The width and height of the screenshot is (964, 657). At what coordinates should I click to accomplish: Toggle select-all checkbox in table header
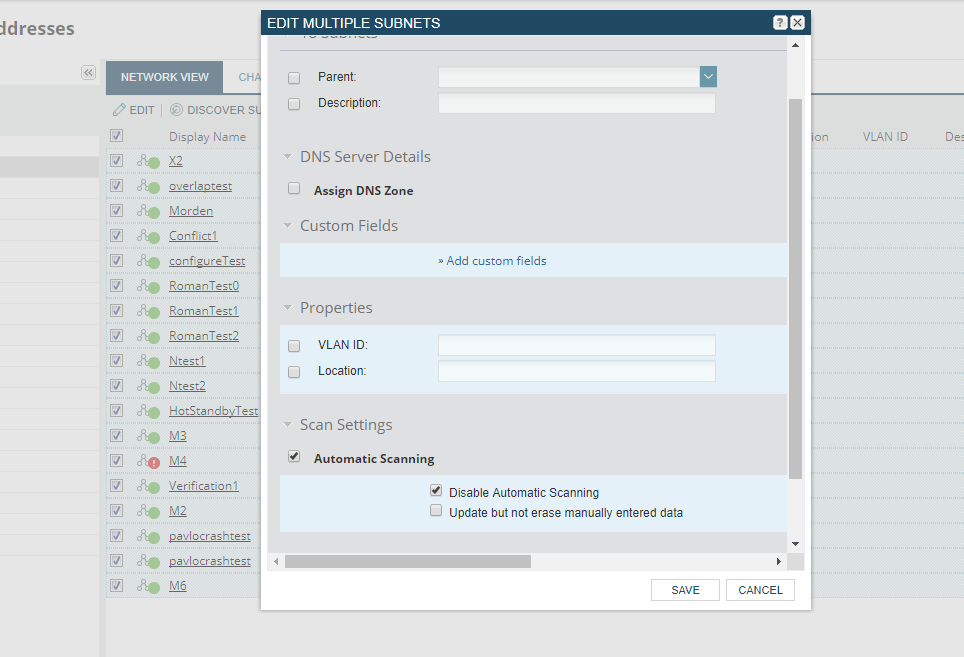[116, 136]
